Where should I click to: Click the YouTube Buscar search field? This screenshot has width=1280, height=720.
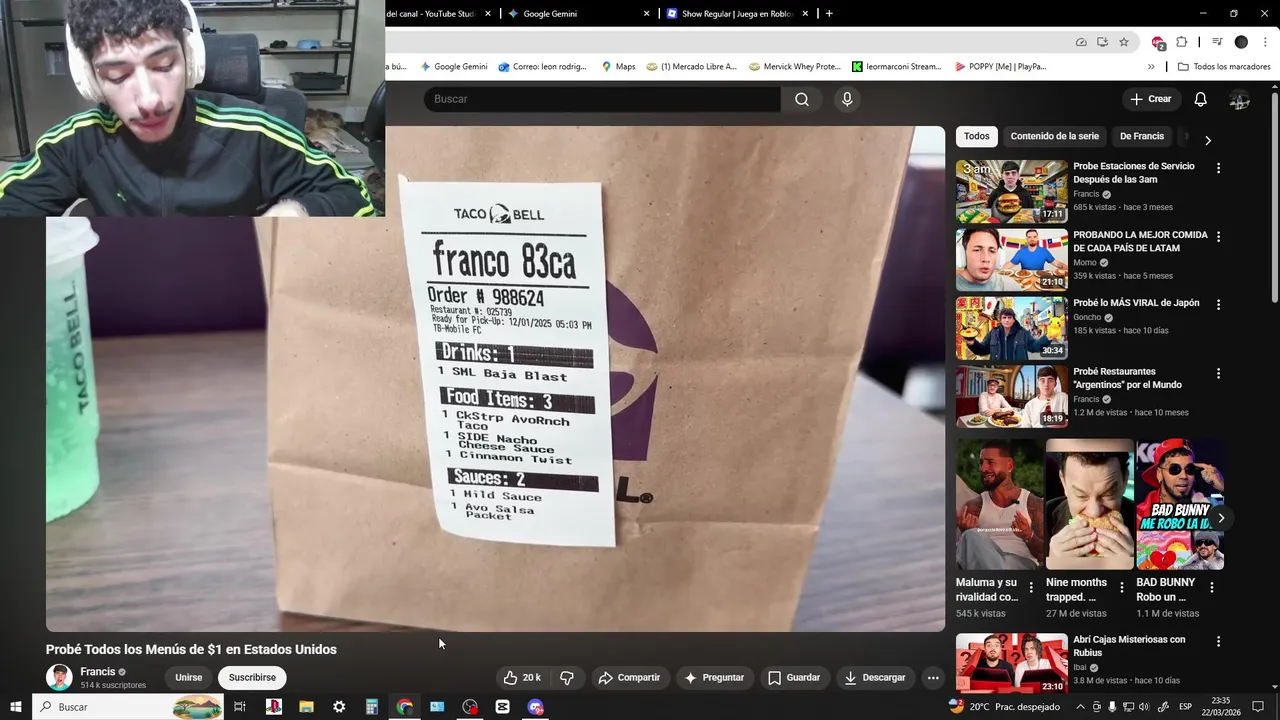coord(602,99)
